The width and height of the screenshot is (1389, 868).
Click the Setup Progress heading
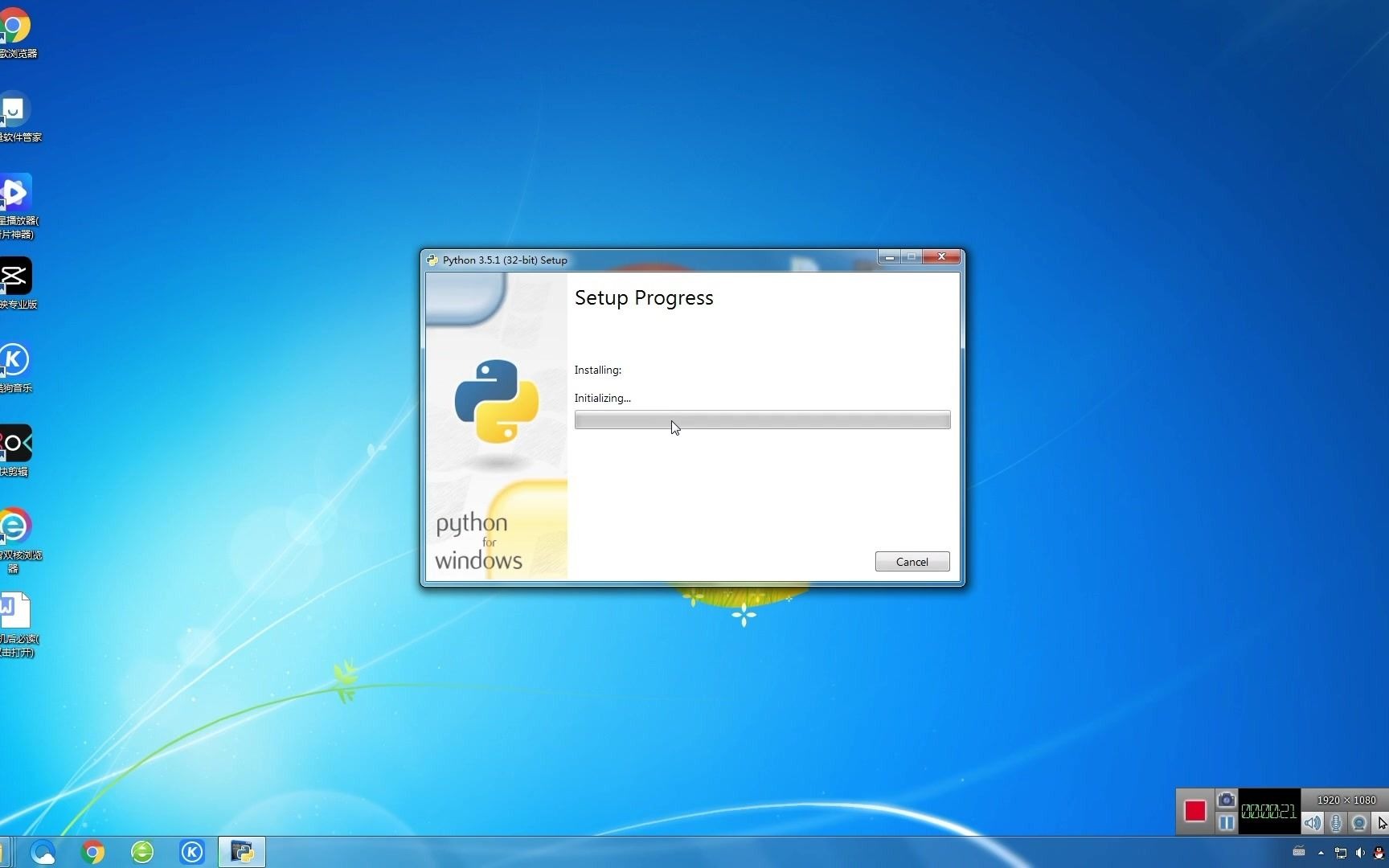tap(644, 298)
